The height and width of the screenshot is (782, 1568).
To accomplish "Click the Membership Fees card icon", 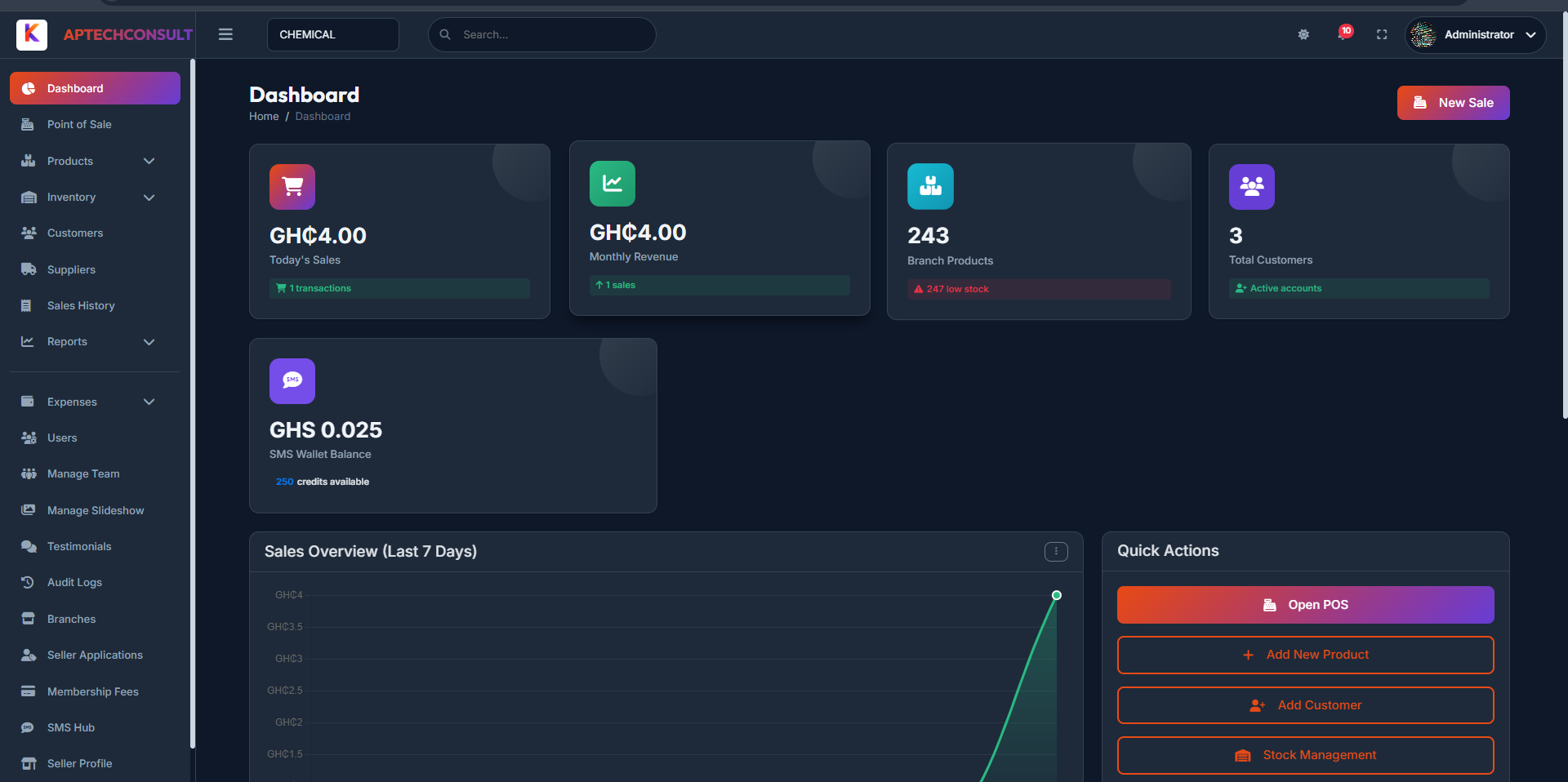I will pos(29,691).
